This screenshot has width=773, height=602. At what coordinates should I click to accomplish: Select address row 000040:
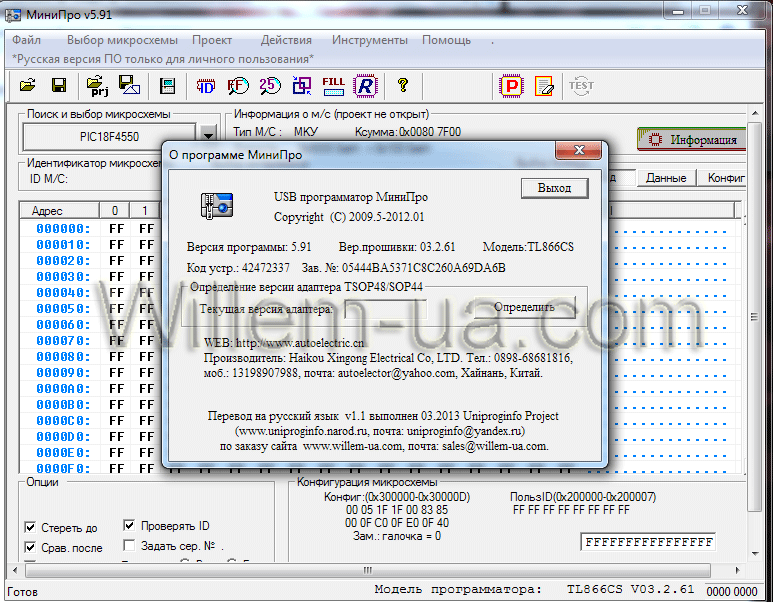click(64, 293)
